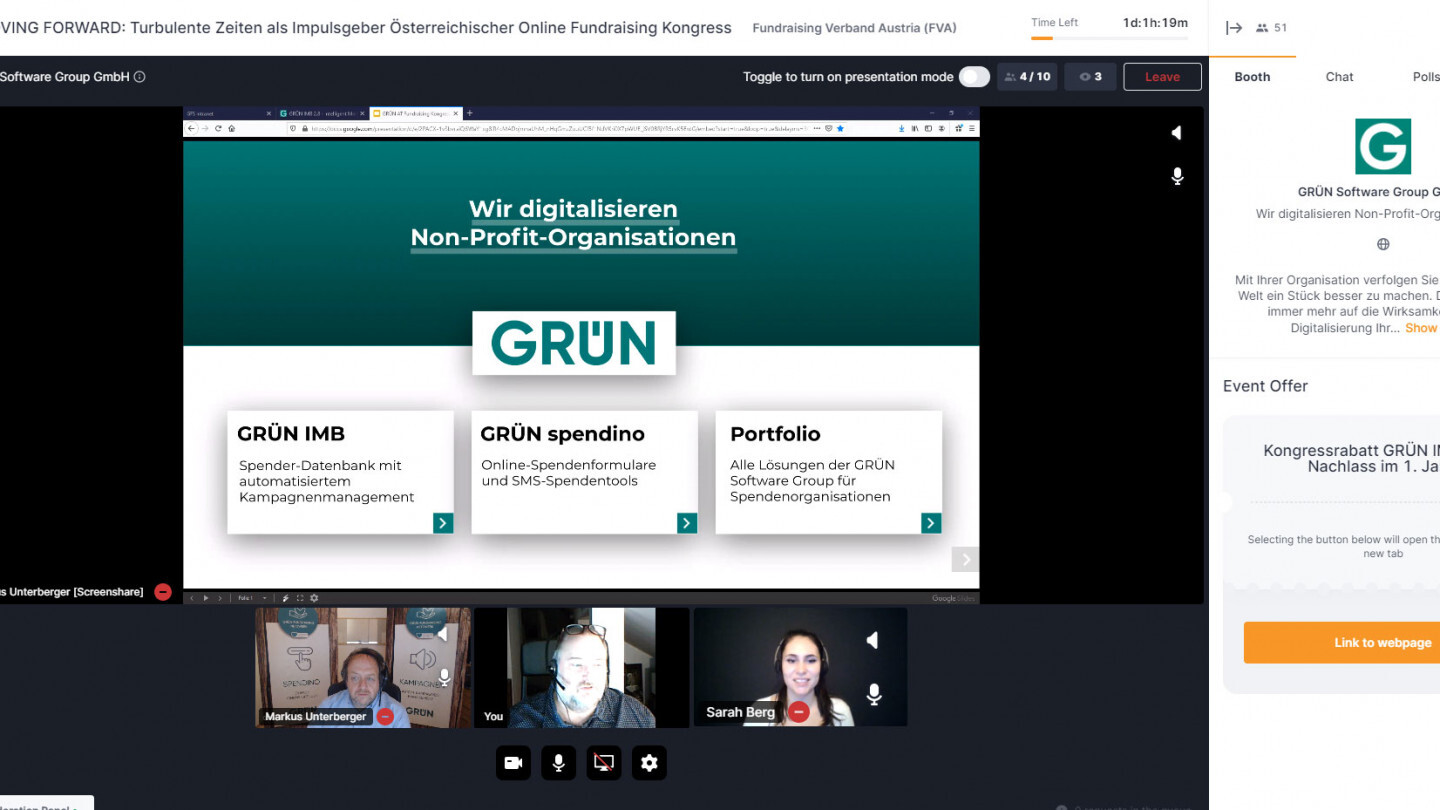Advance slide with grey next arrow
1440x810 pixels.
tap(964, 559)
